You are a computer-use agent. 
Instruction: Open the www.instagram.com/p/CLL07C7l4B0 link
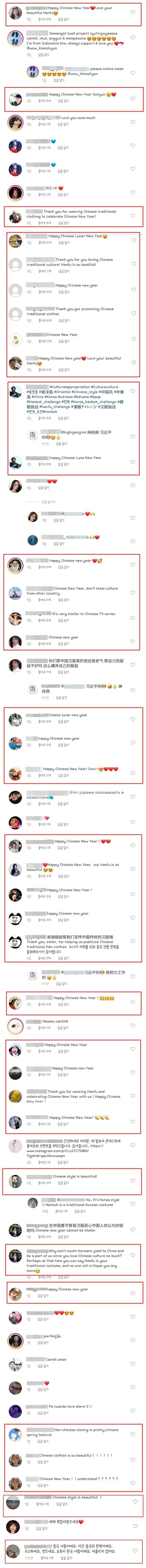coord(57,1151)
